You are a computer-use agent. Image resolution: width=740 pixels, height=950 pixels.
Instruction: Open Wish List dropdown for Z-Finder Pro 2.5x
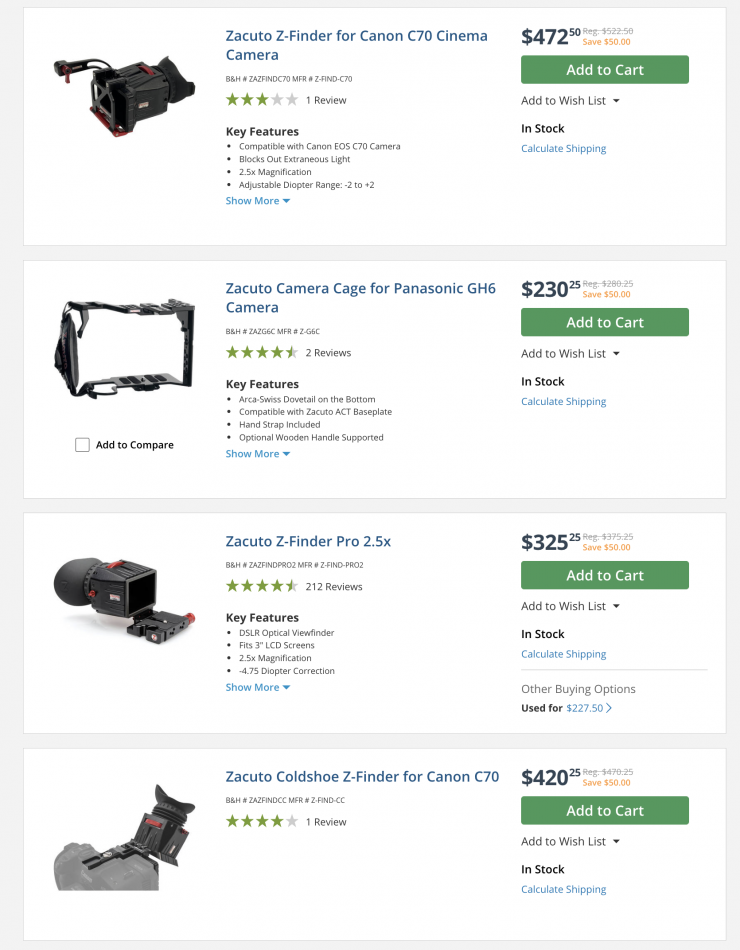click(x=570, y=606)
